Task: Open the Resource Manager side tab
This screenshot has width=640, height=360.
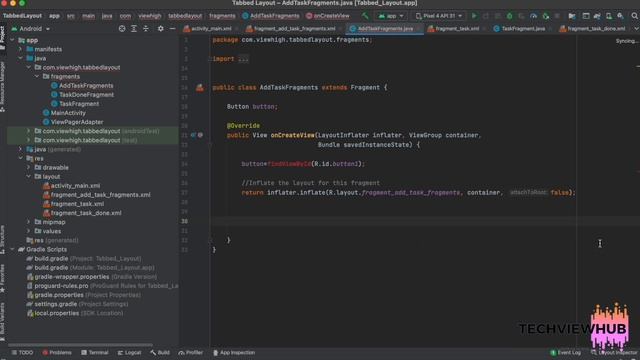Action: tap(2, 87)
